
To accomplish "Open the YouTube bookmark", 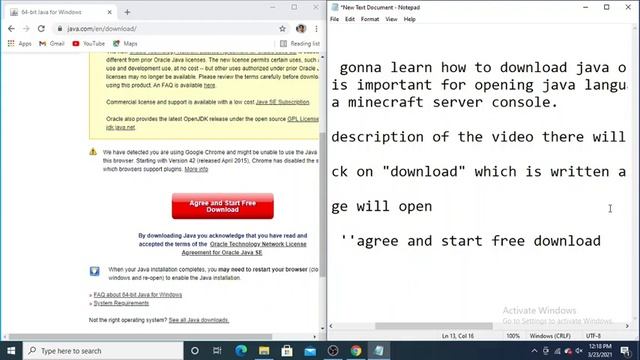I will click(89, 43).
